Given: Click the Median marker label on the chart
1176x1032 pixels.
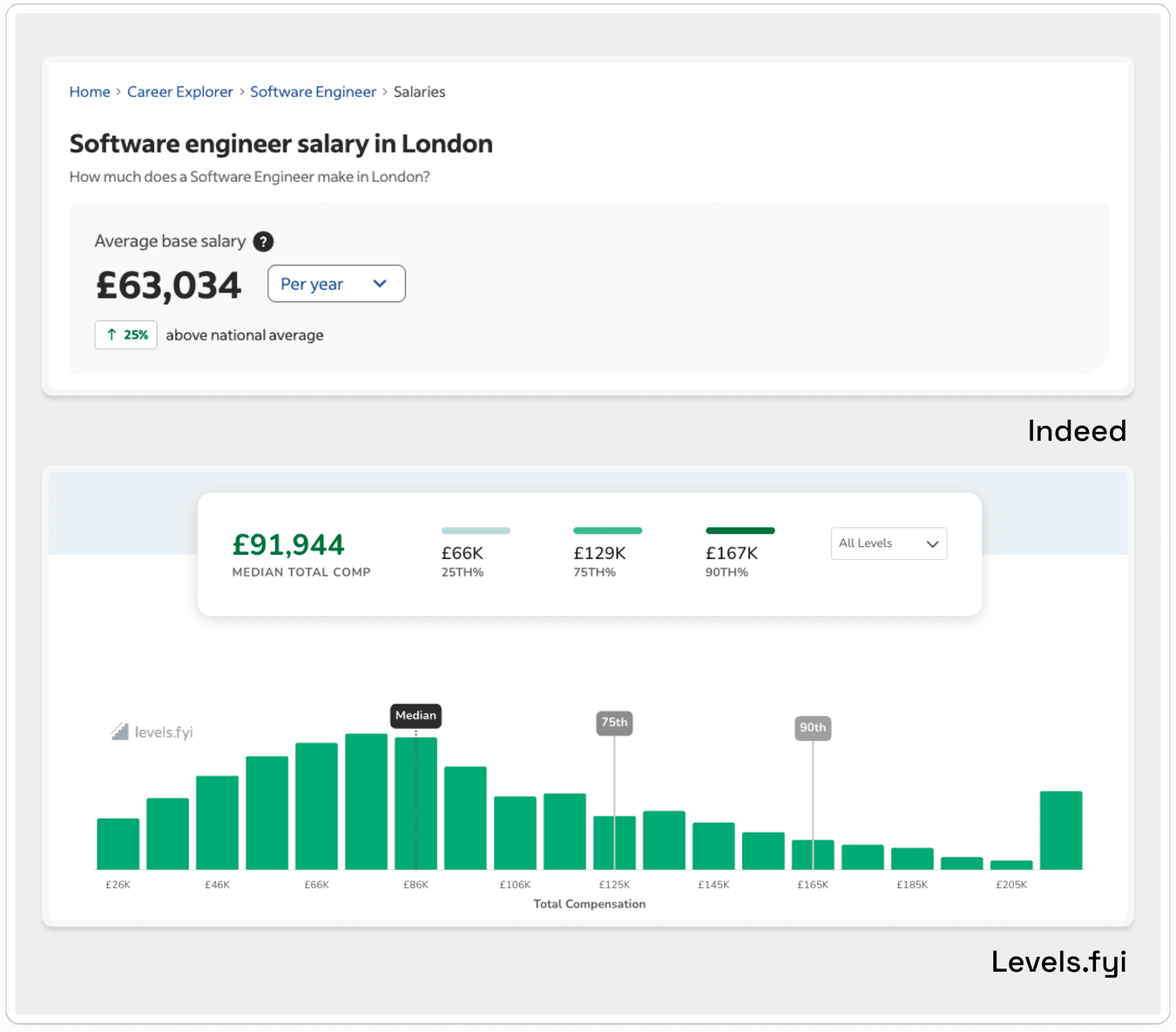Looking at the screenshot, I should [416, 716].
